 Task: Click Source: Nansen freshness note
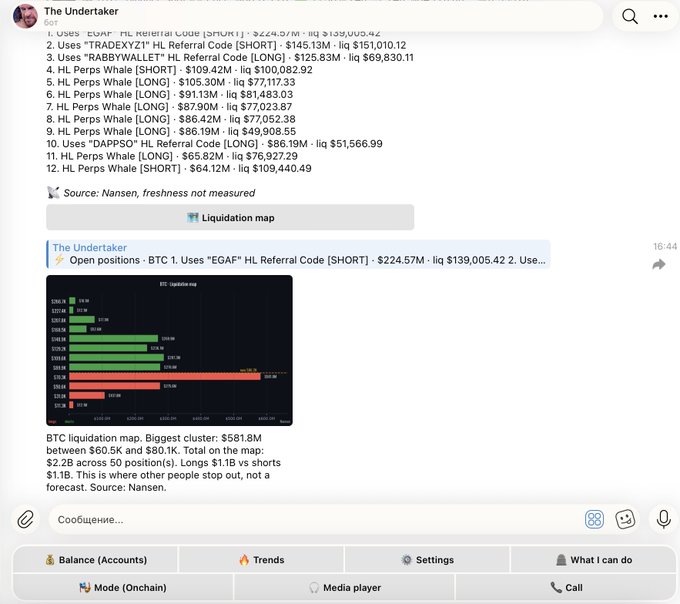pos(151,193)
